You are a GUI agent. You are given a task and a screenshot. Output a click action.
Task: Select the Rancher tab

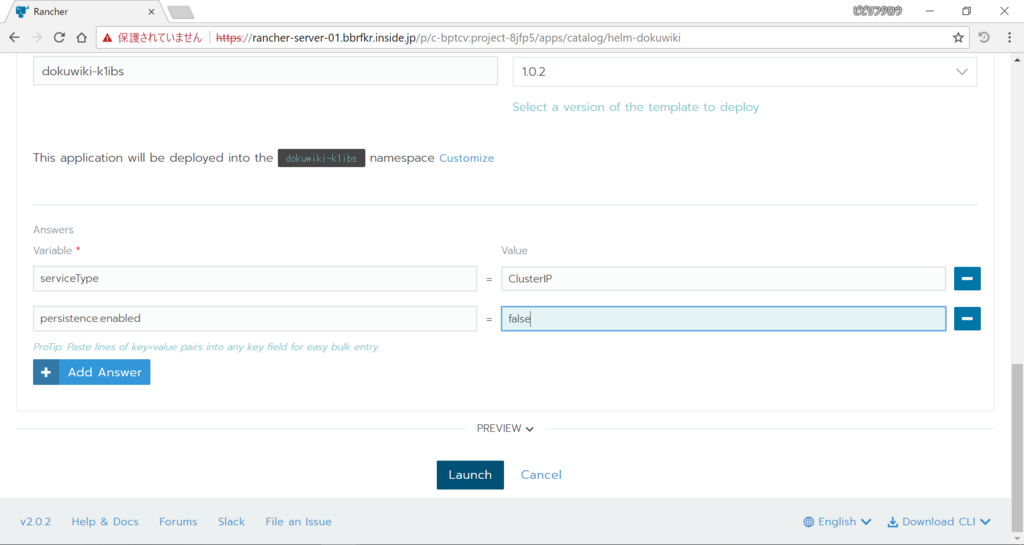pos(85,12)
